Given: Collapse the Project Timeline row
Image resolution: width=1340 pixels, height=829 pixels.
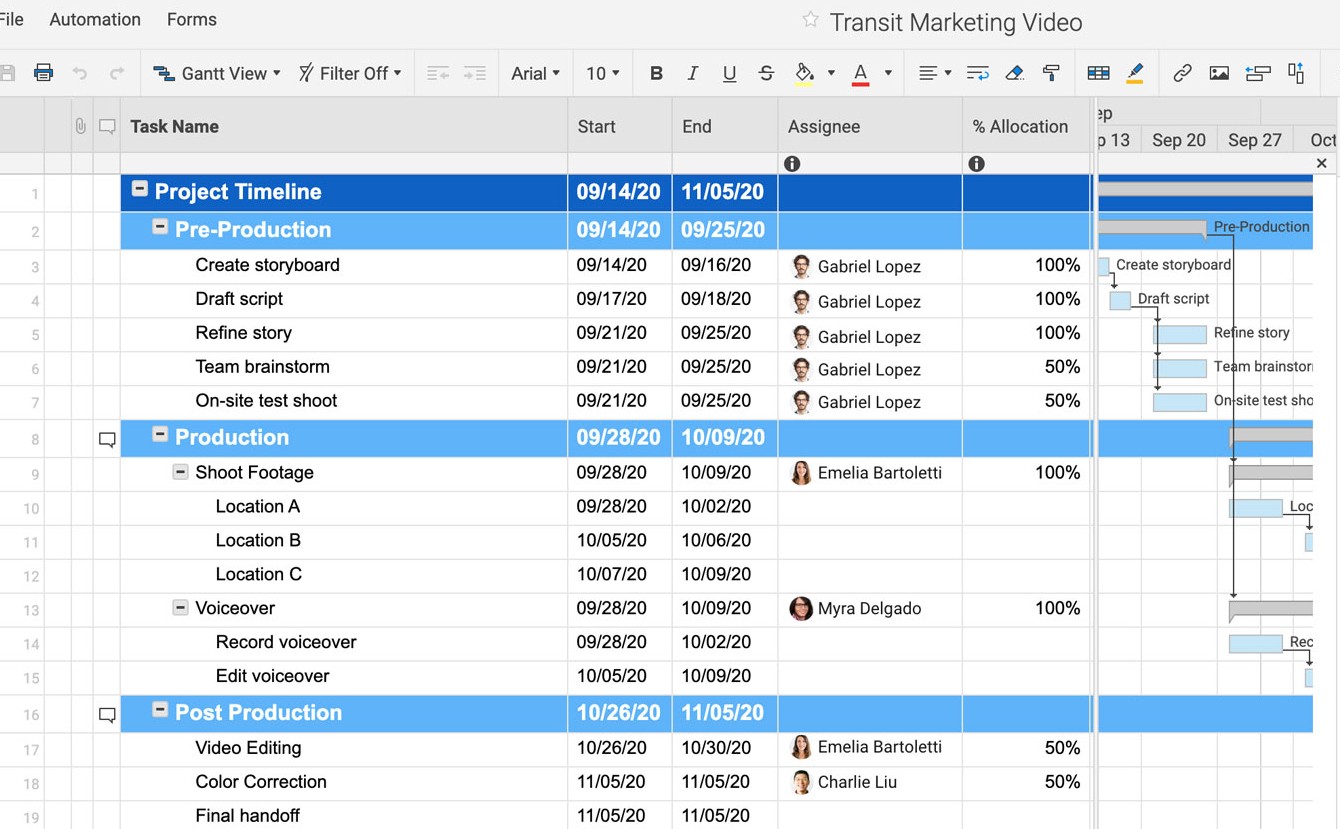Looking at the screenshot, I should [x=140, y=189].
